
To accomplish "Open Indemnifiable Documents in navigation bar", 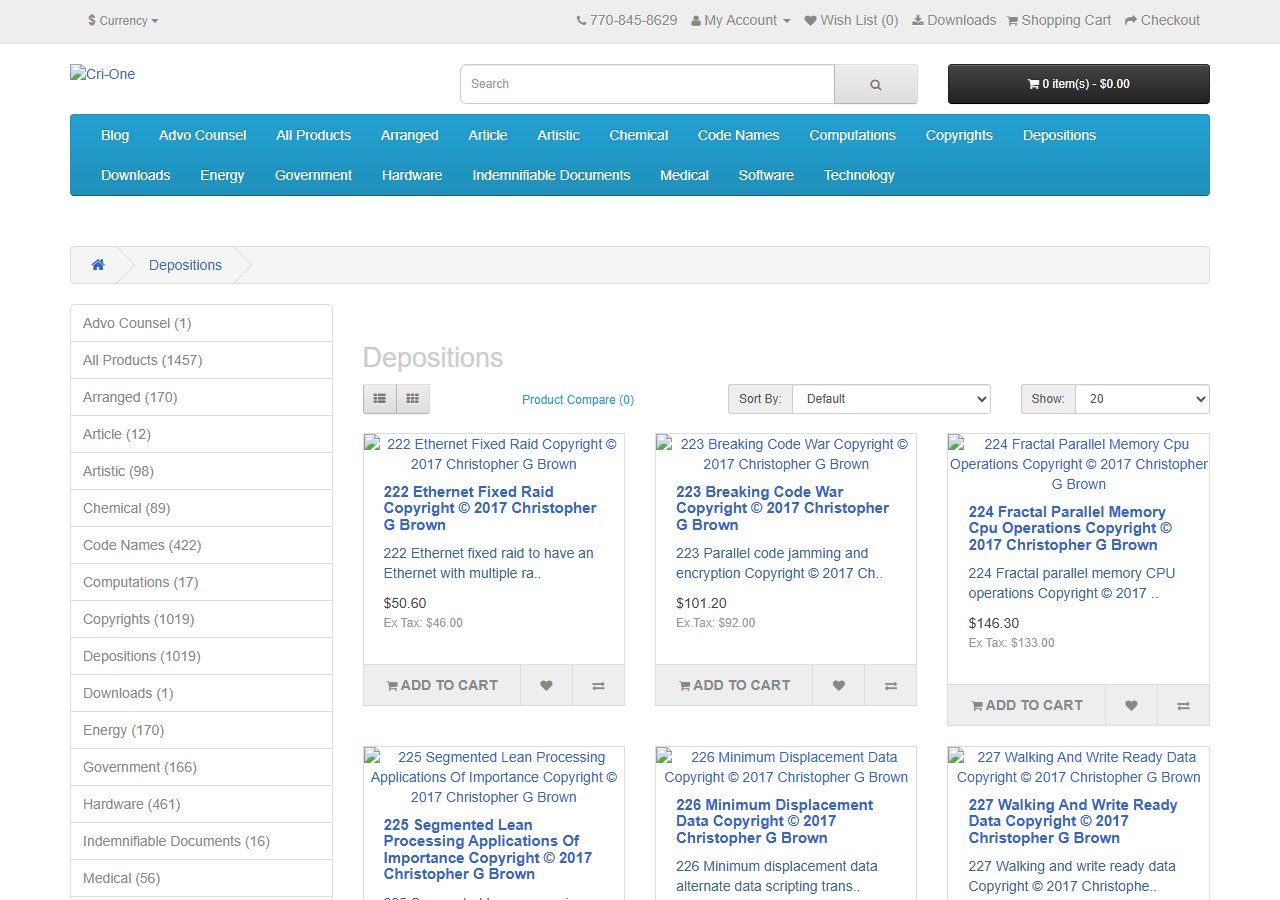I will [552, 175].
